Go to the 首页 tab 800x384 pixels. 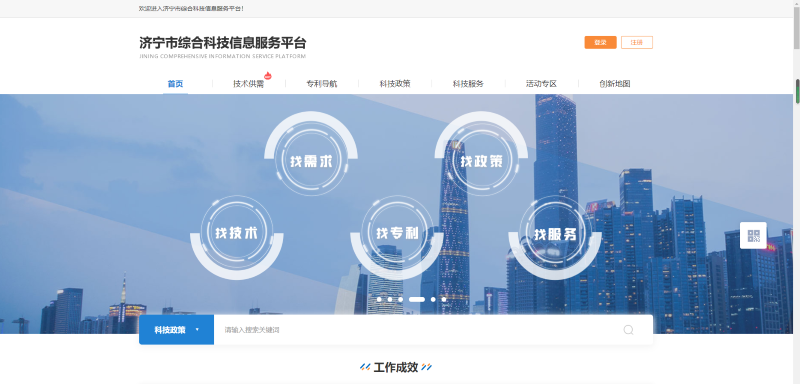(x=175, y=84)
